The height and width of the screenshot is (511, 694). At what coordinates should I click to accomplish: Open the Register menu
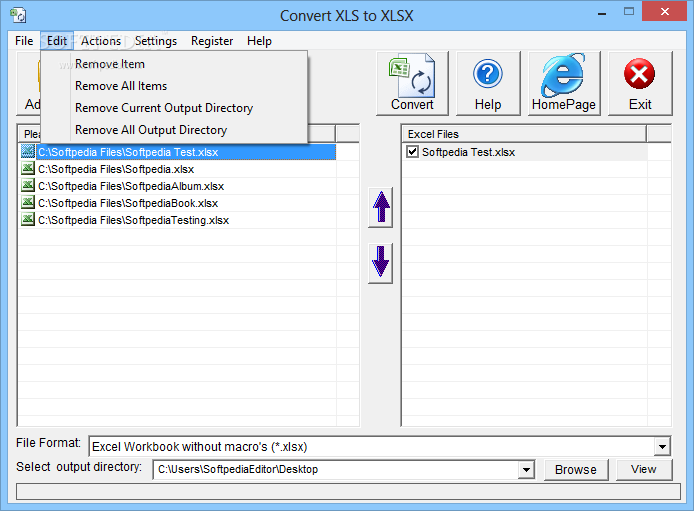coord(212,41)
